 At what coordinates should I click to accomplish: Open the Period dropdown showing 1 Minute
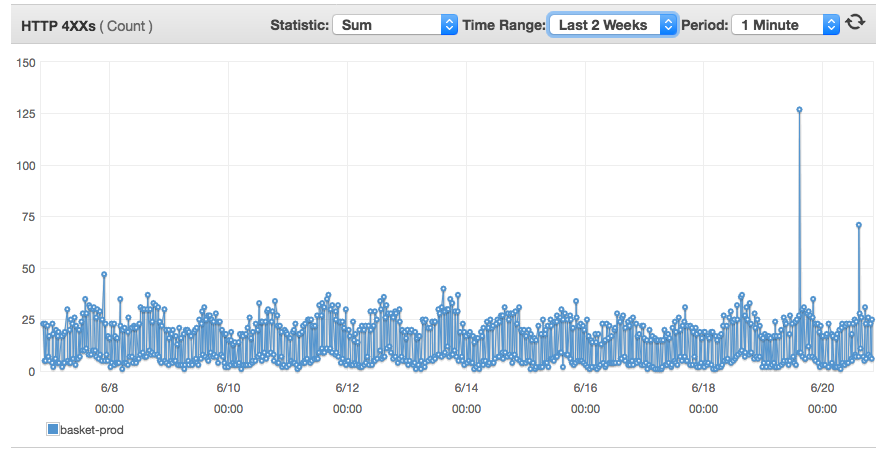(785, 25)
